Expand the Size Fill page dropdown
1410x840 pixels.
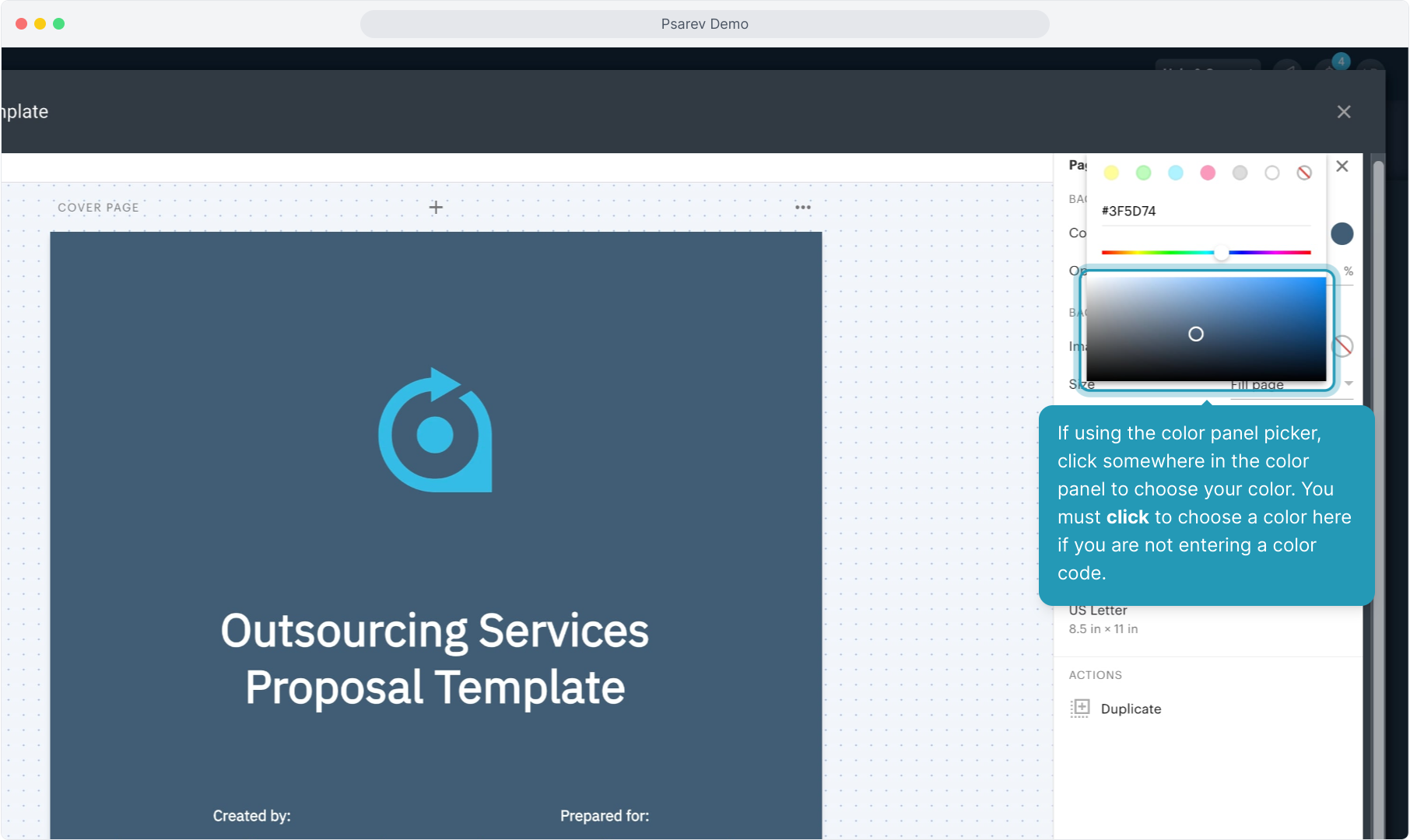point(1349,383)
